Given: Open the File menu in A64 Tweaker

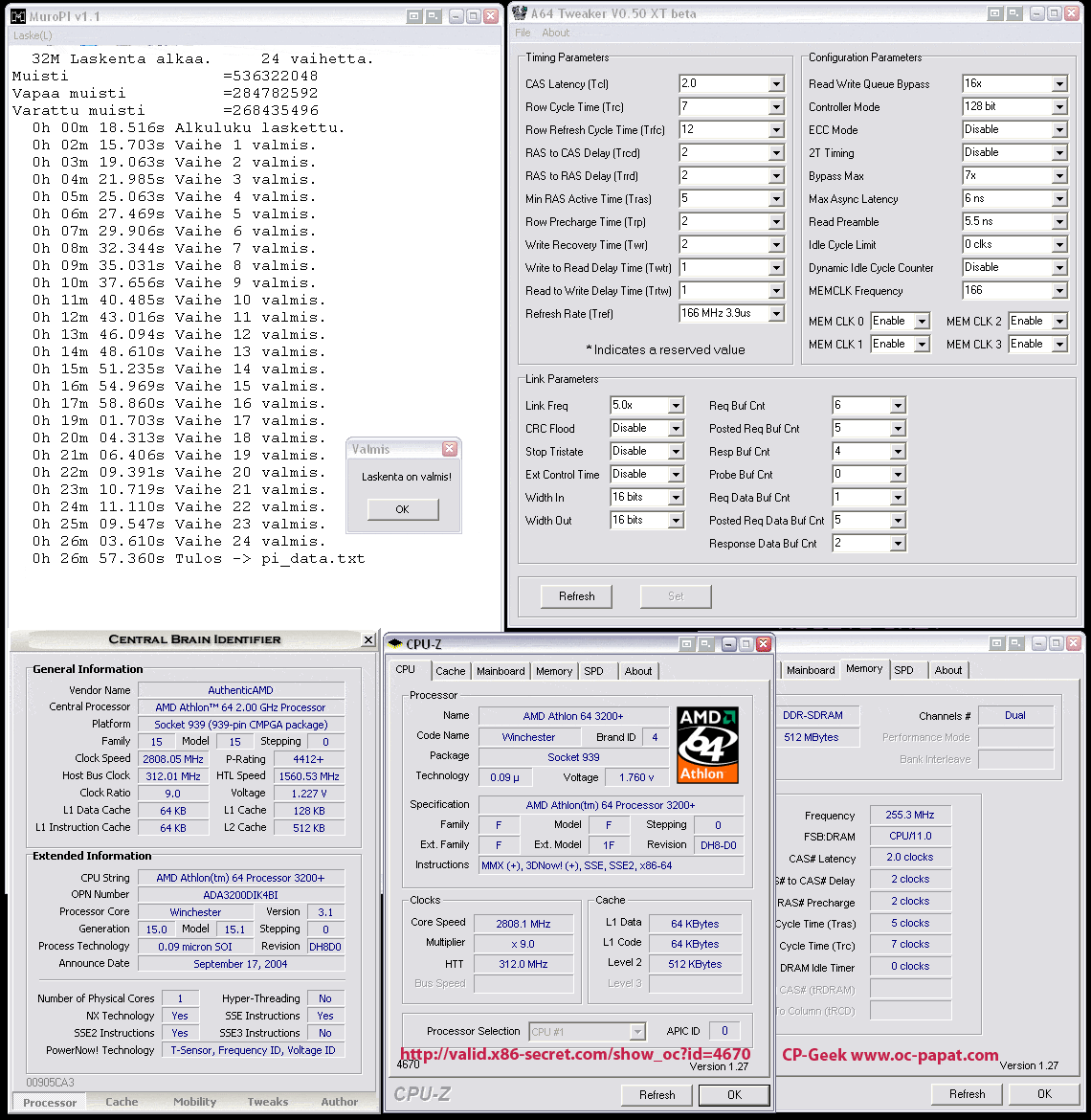Looking at the screenshot, I should coord(523,33).
